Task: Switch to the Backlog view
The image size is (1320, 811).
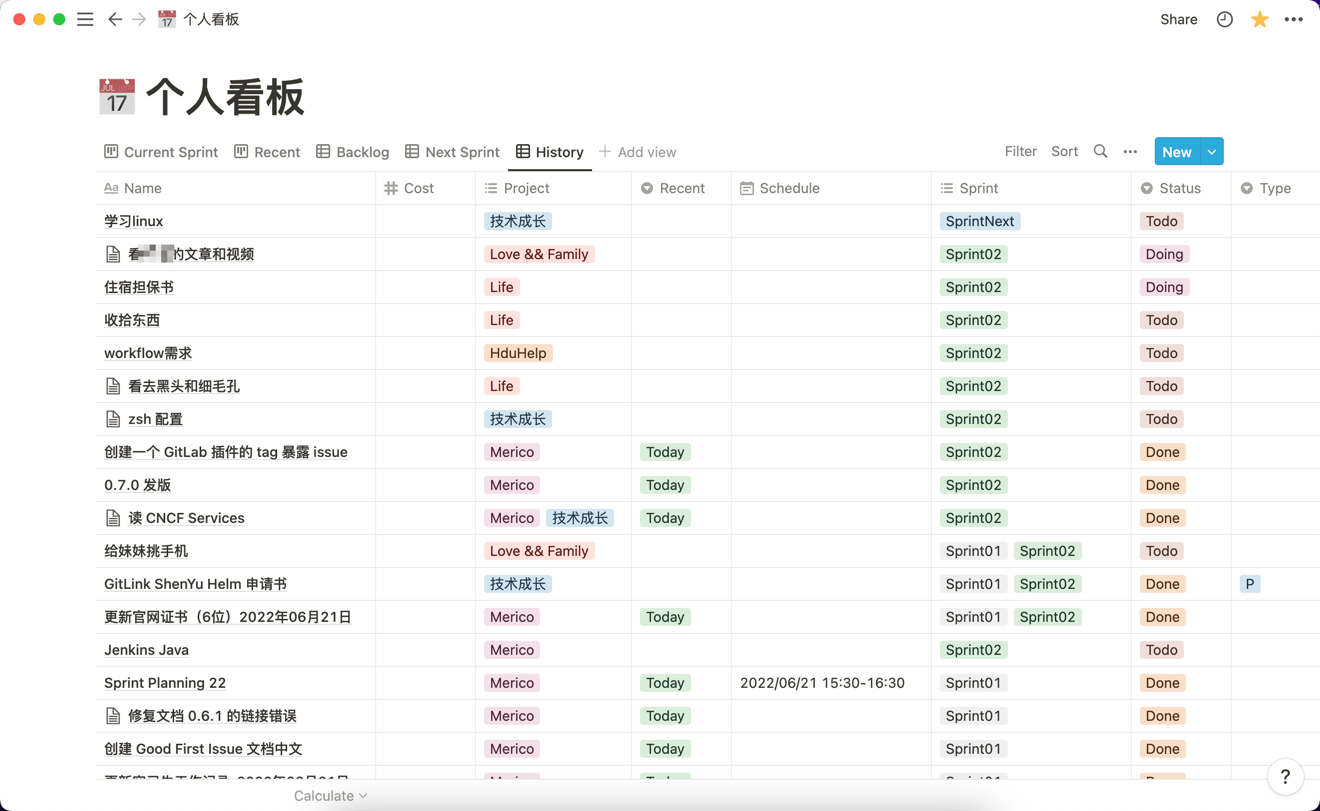Action: pyautogui.click(x=352, y=151)
